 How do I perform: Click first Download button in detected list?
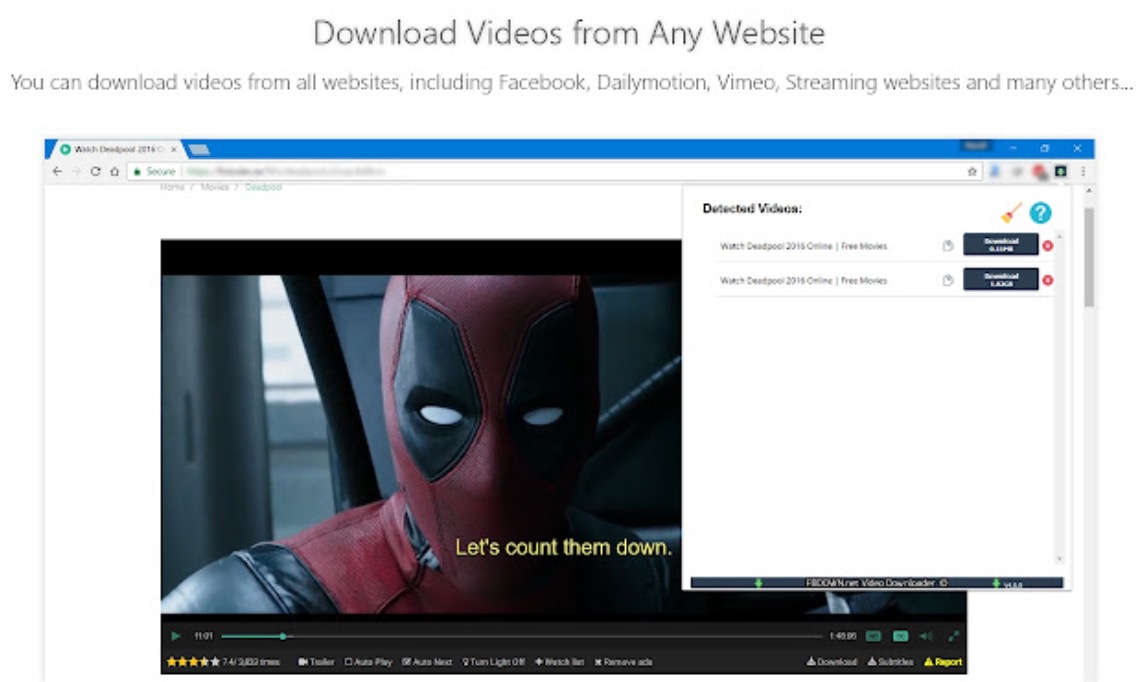(x=1000, y=244)
